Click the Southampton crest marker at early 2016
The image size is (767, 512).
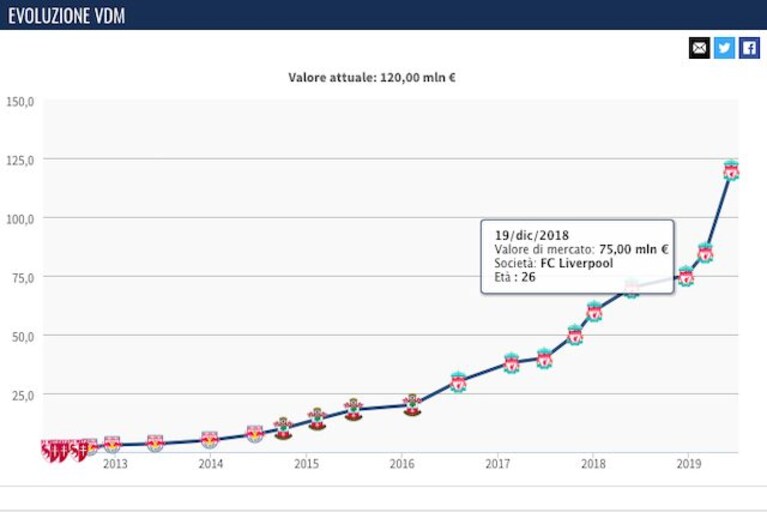[412, 405]
